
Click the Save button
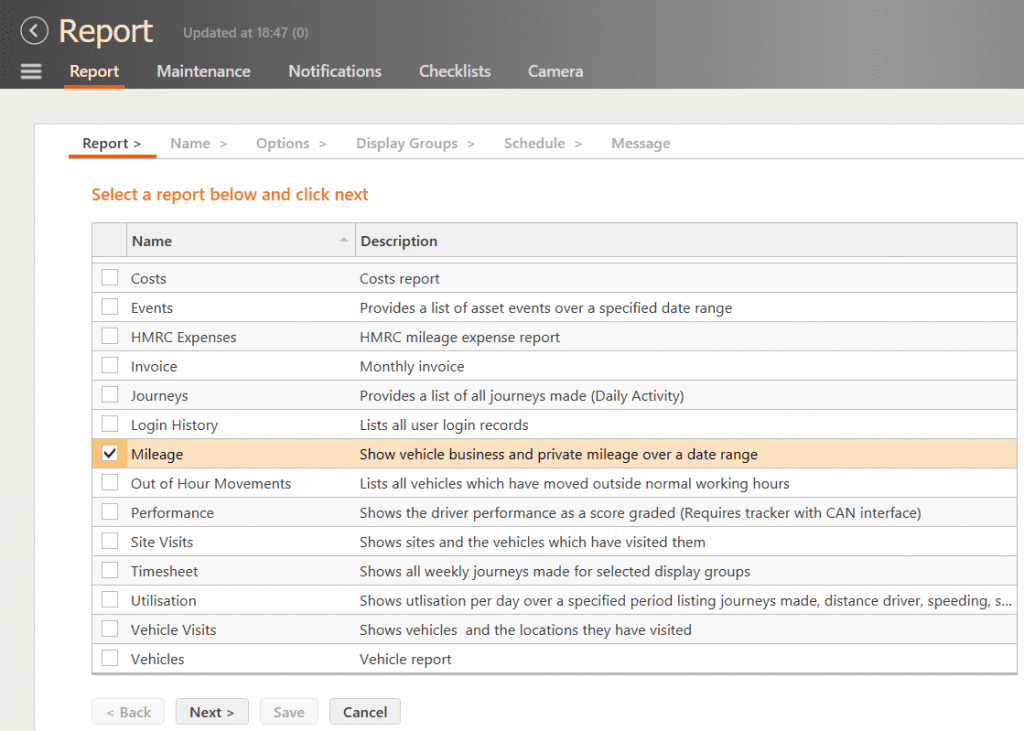(x=289, y=711)
